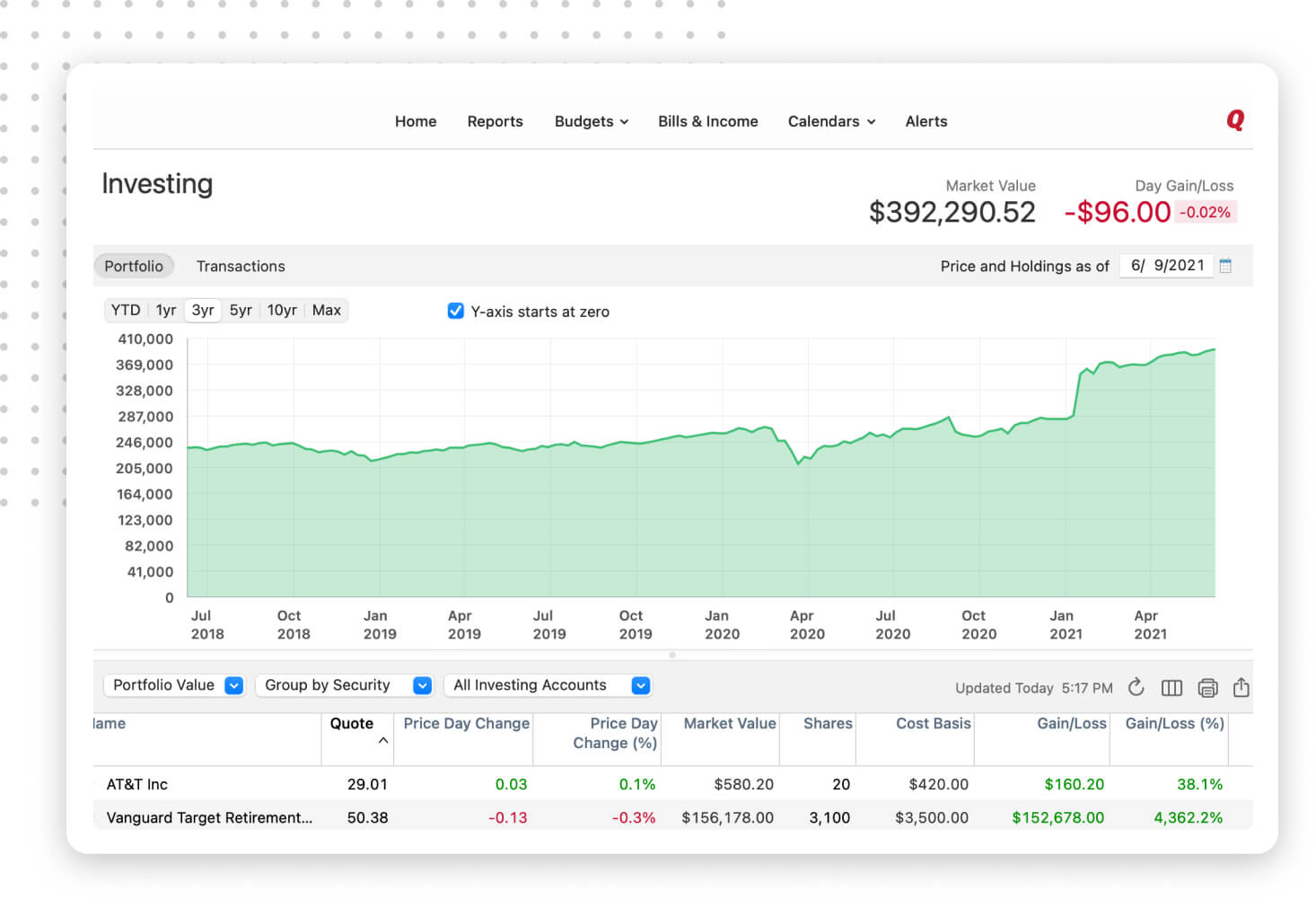
Task: Open the column customization icon
Action: tap(1171, 688)
